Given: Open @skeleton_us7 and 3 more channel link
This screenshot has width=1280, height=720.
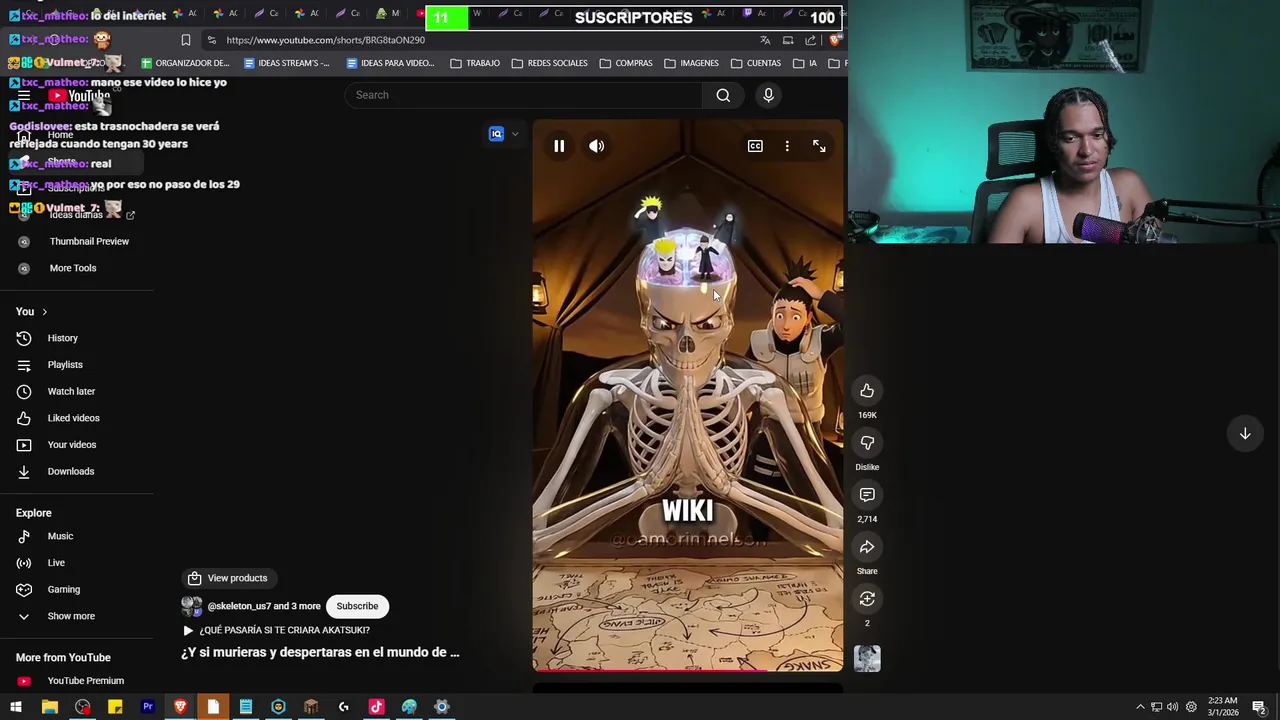Looking at the screenshot, I should 264,606.
